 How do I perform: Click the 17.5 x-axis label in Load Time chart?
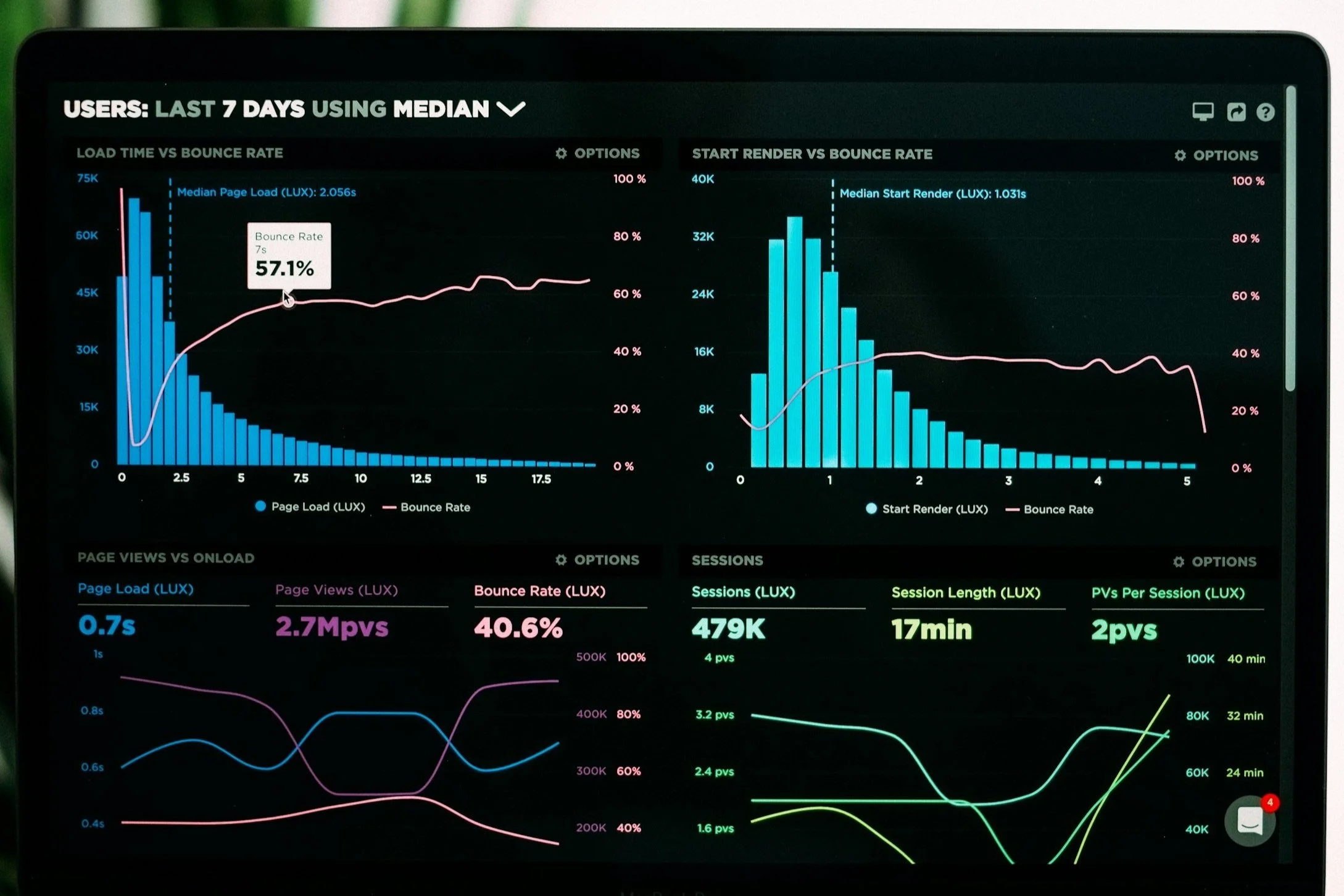click(x=541, y=479)
